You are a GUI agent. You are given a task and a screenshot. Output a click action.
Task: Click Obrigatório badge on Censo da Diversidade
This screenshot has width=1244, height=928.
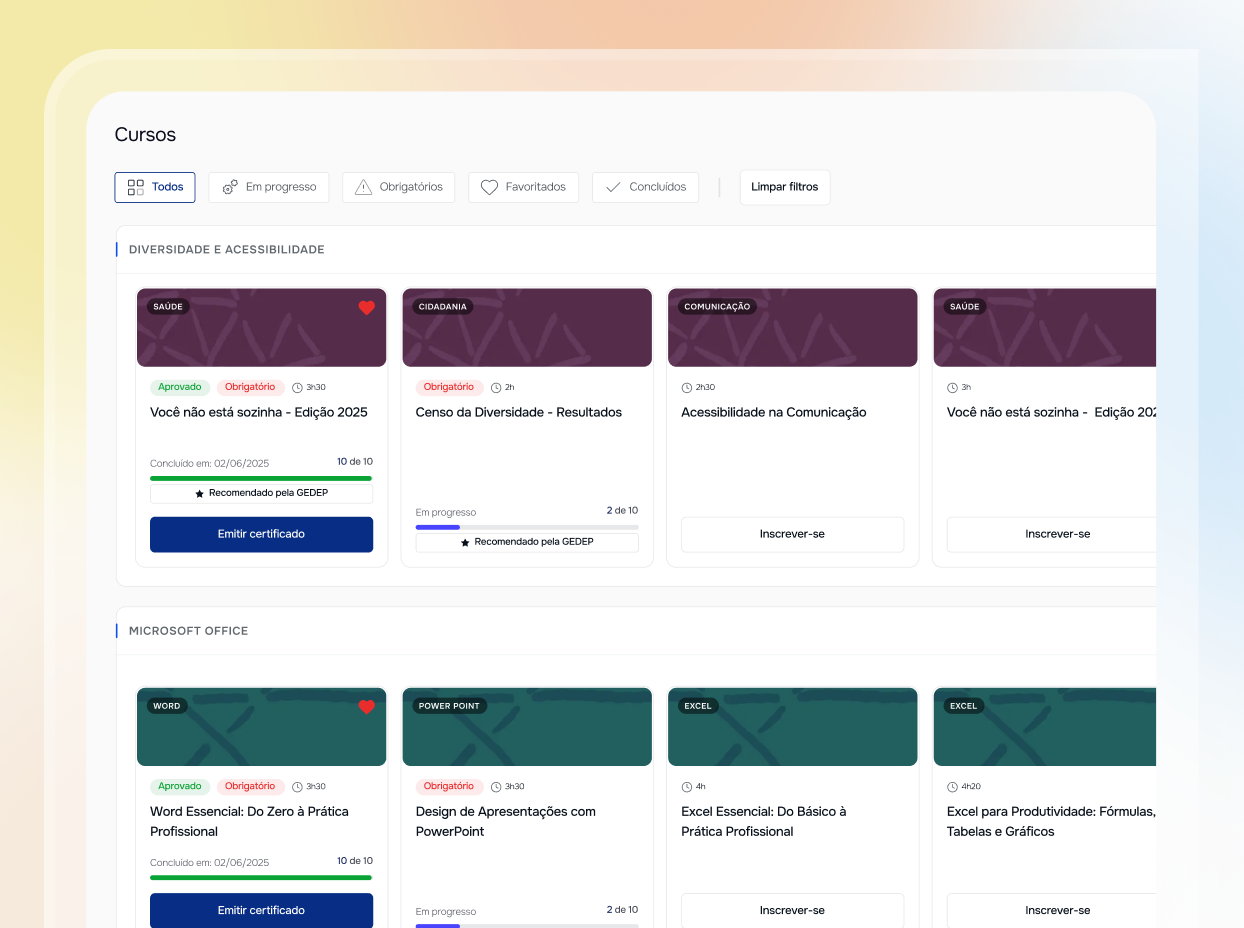click(449, 387)
